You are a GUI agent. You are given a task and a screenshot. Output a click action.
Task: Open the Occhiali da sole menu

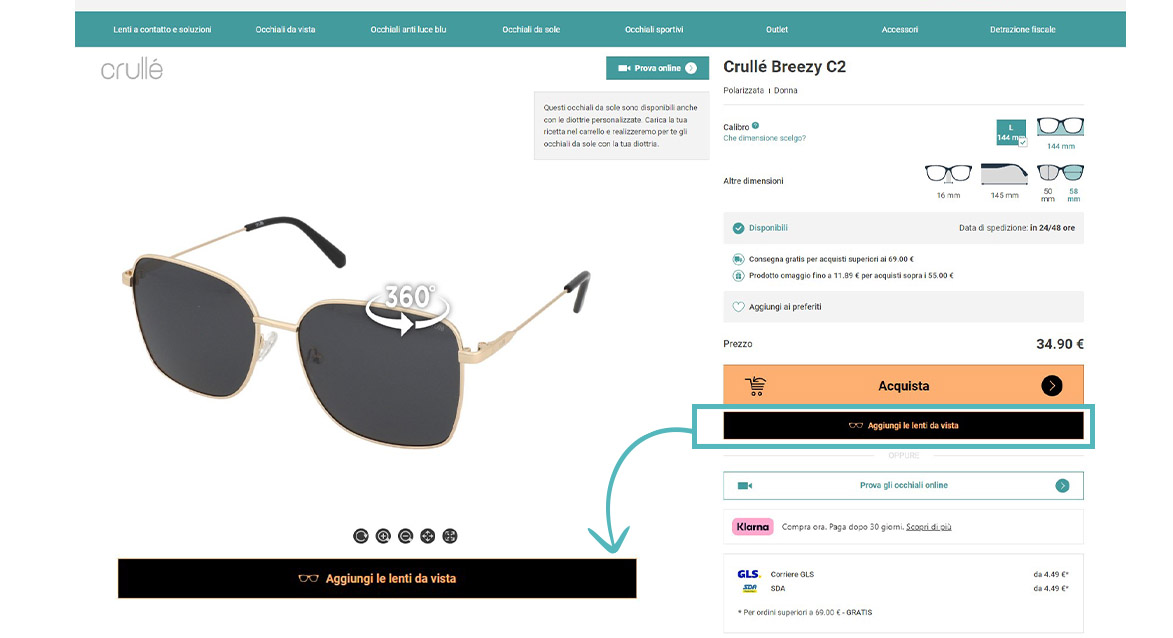(531, 30)
